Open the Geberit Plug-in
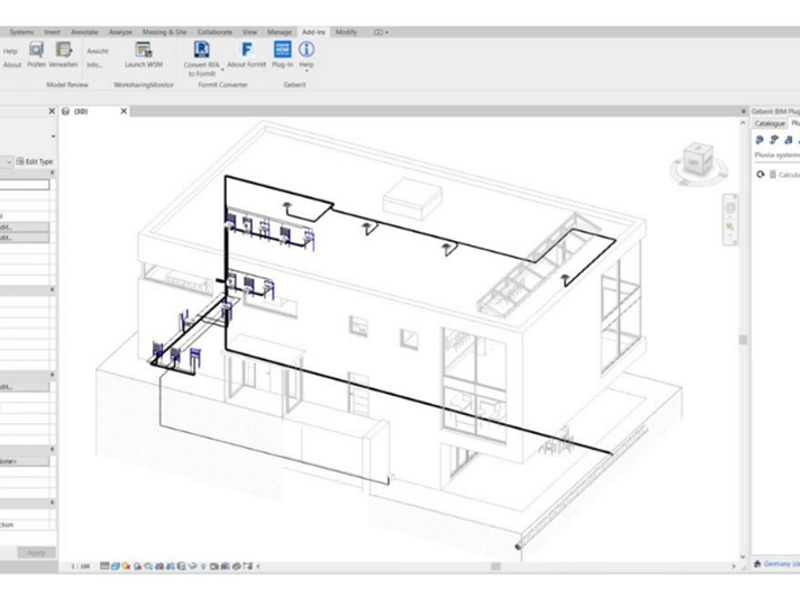The image size is (800, 600). click(x=282, y=53)
